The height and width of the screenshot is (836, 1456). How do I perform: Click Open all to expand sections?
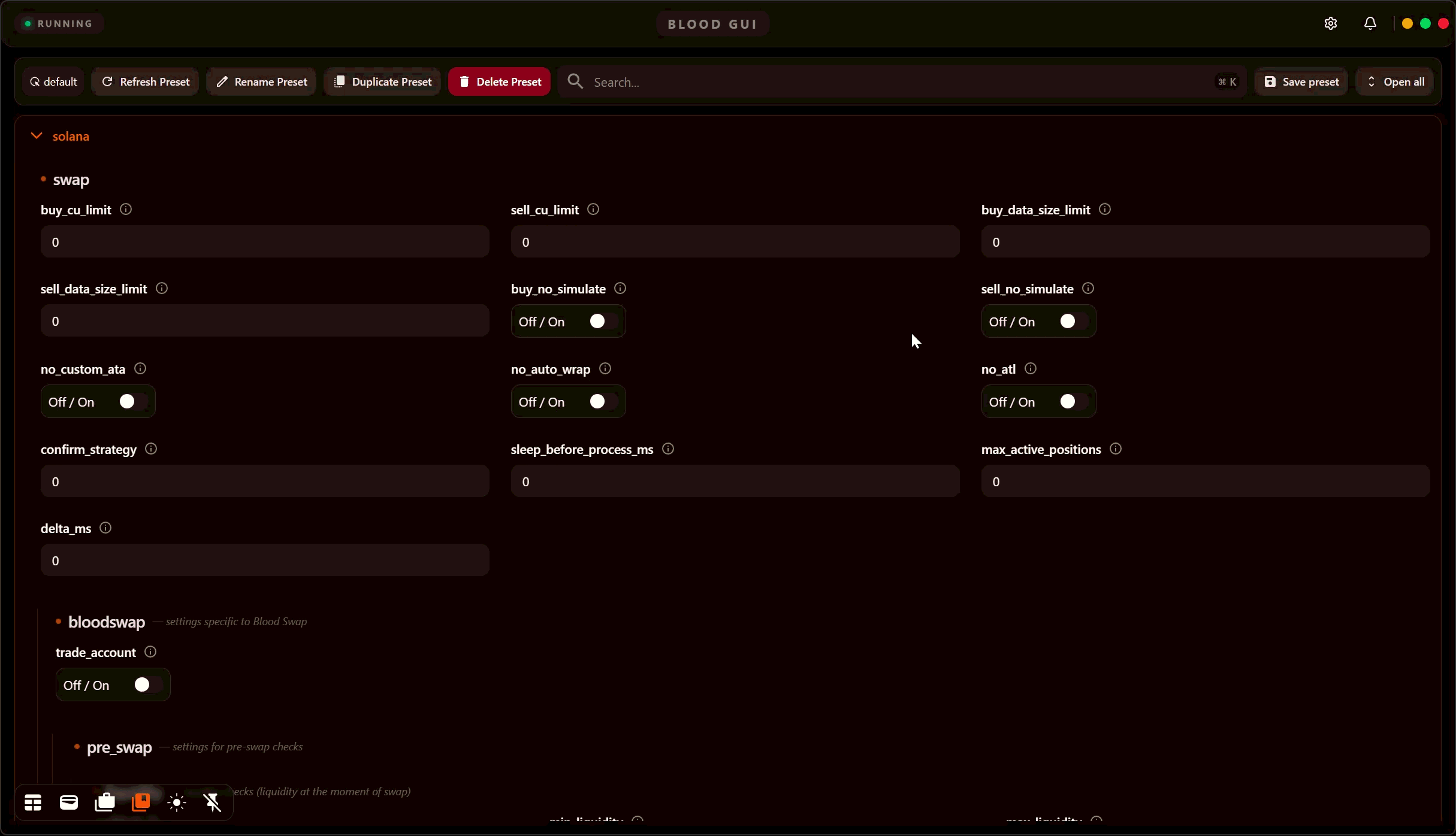(1395, 82)
